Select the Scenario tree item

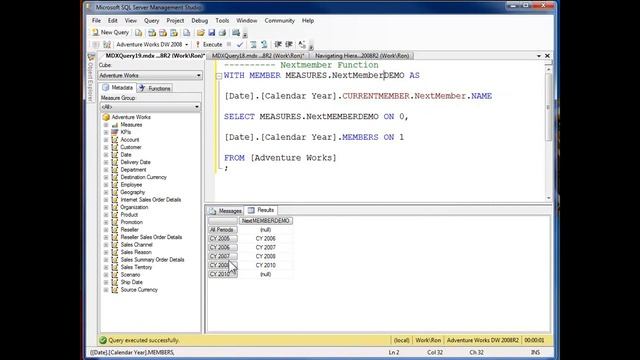point(130,275)
